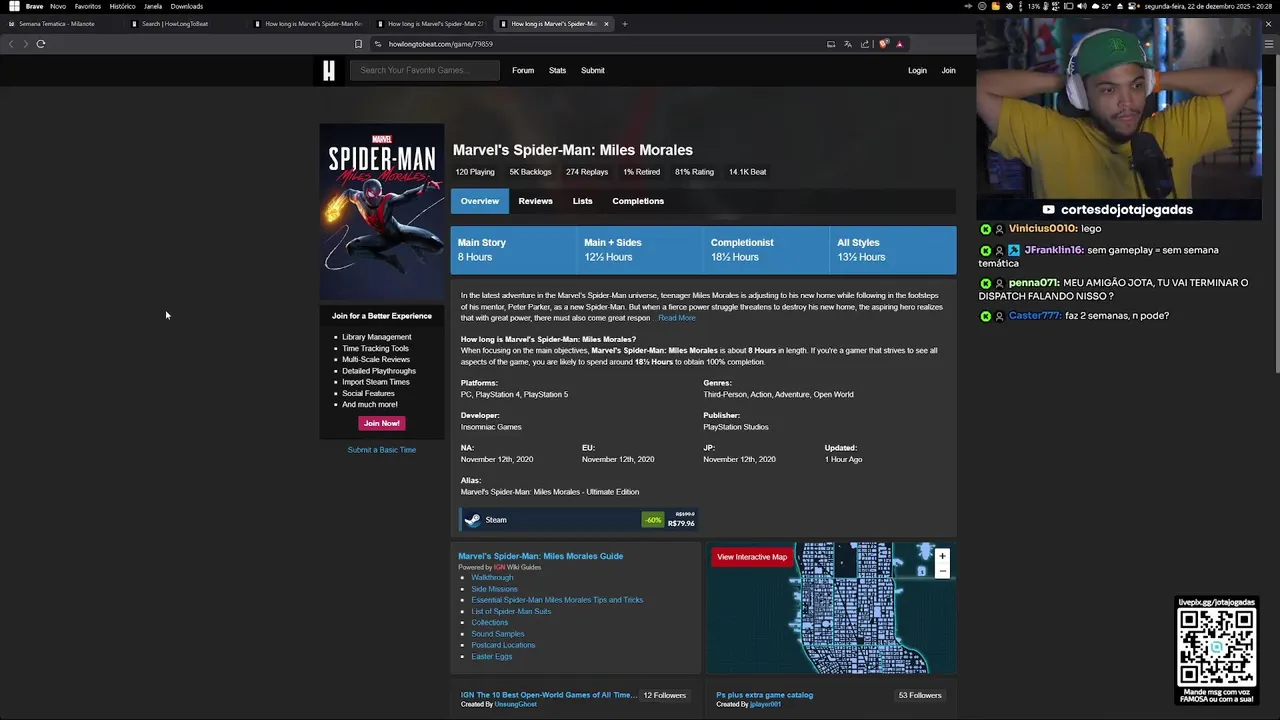Open the Favoritos menu
Viewport: 1280px width, 720px height.
[x=88, y=6]
